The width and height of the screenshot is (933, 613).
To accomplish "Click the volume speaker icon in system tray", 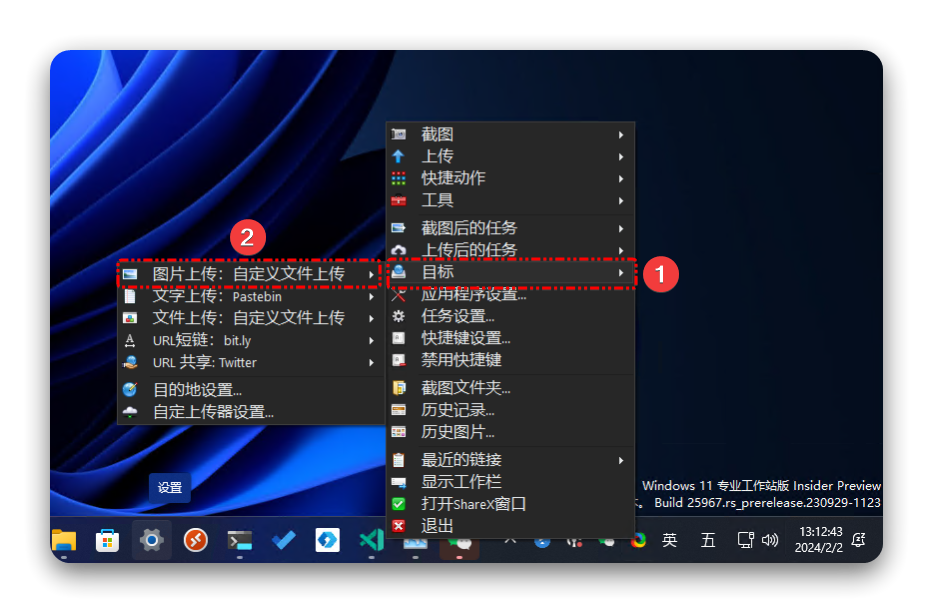I will tap(770, 540).
